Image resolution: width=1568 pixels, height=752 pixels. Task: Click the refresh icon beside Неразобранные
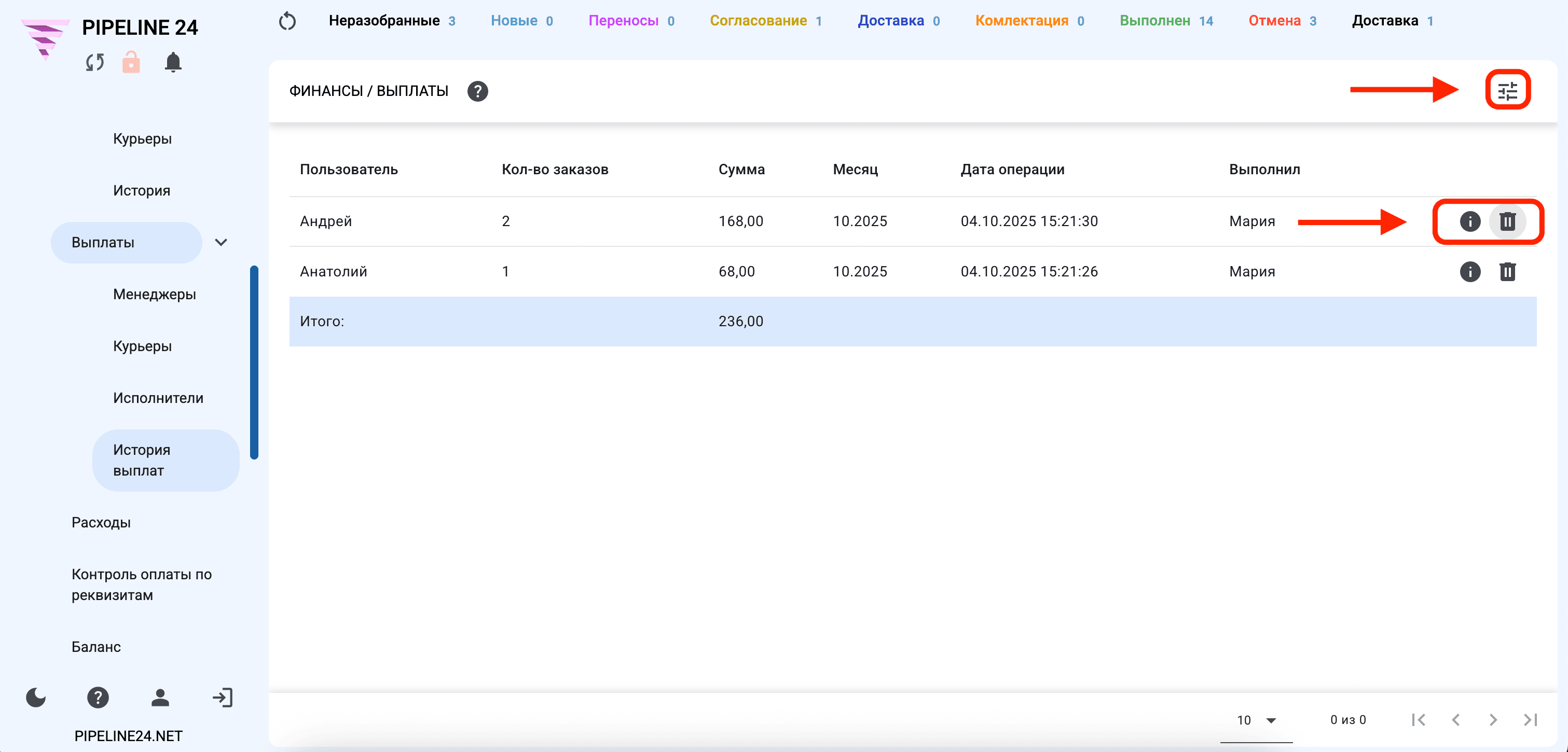pyautogui.click(x=287, y=21)
